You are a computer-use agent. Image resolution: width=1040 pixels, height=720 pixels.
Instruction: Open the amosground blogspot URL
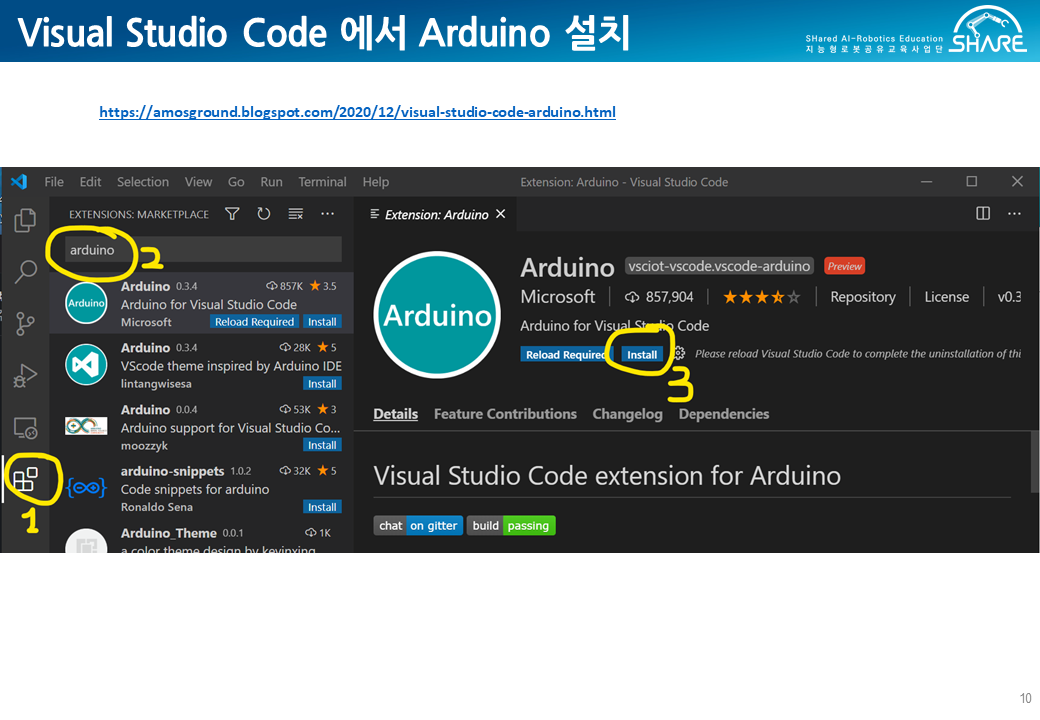358,112
